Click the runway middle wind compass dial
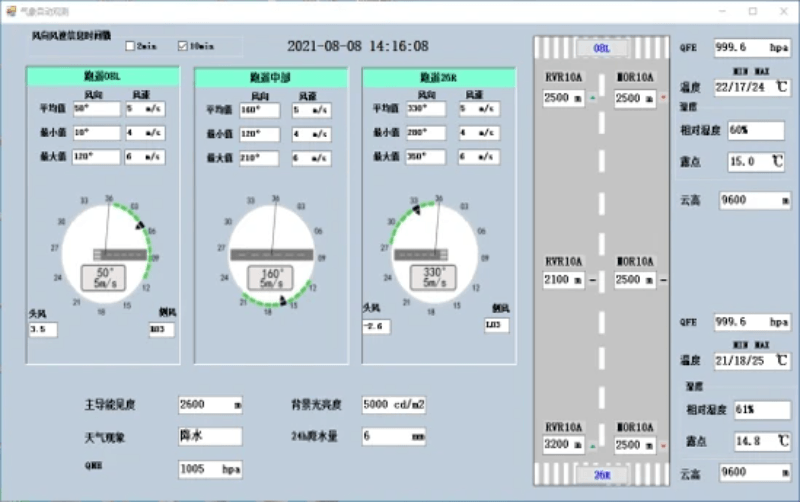This screenshot has height=502, width=800. pos(271,254)
